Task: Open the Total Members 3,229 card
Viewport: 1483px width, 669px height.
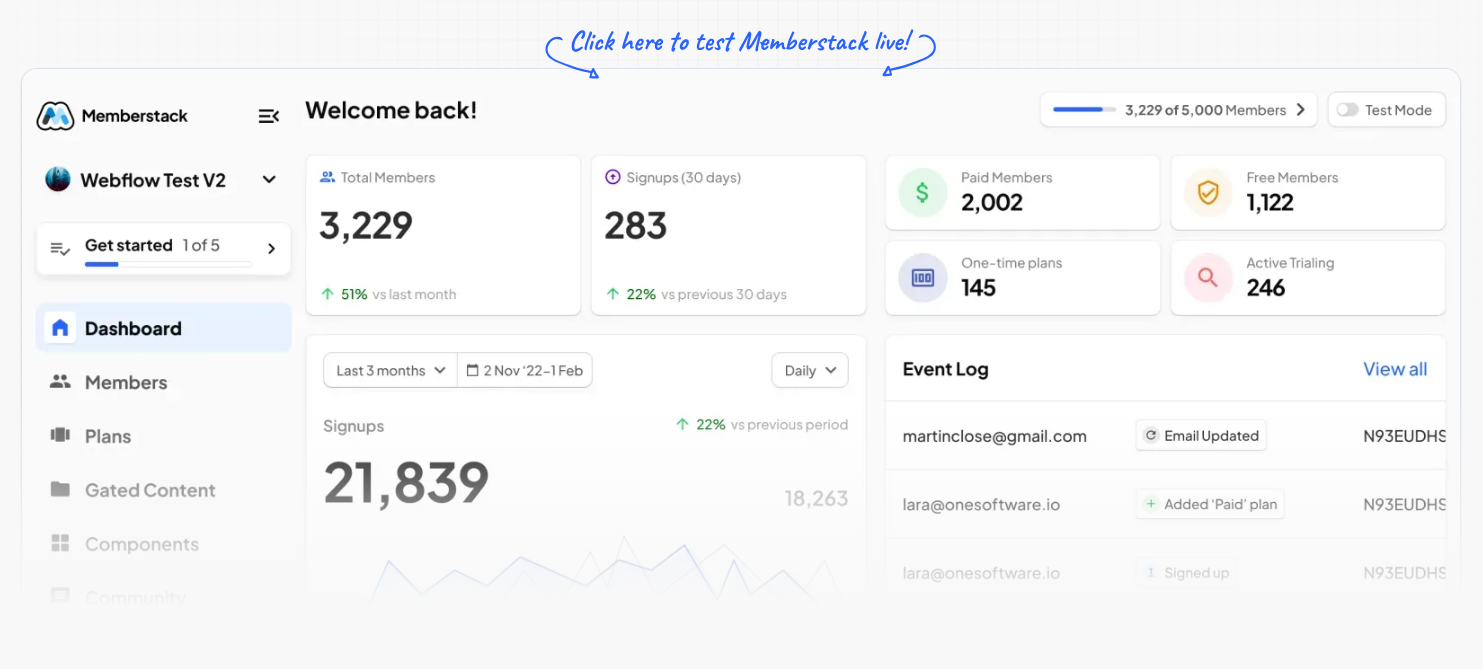Action: click(443, 235)
